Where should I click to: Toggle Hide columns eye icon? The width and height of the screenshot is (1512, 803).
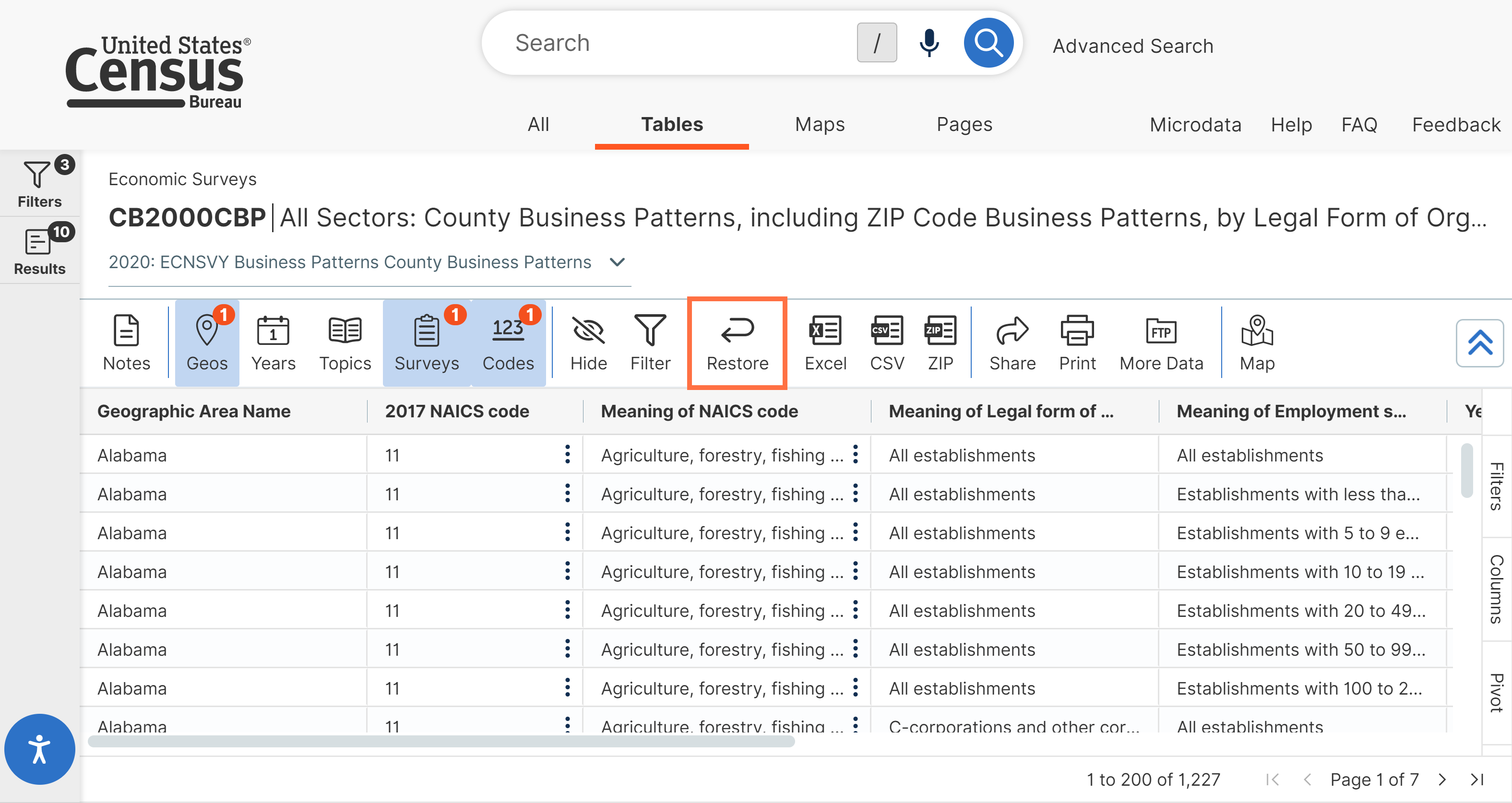[x=588, y=343]
